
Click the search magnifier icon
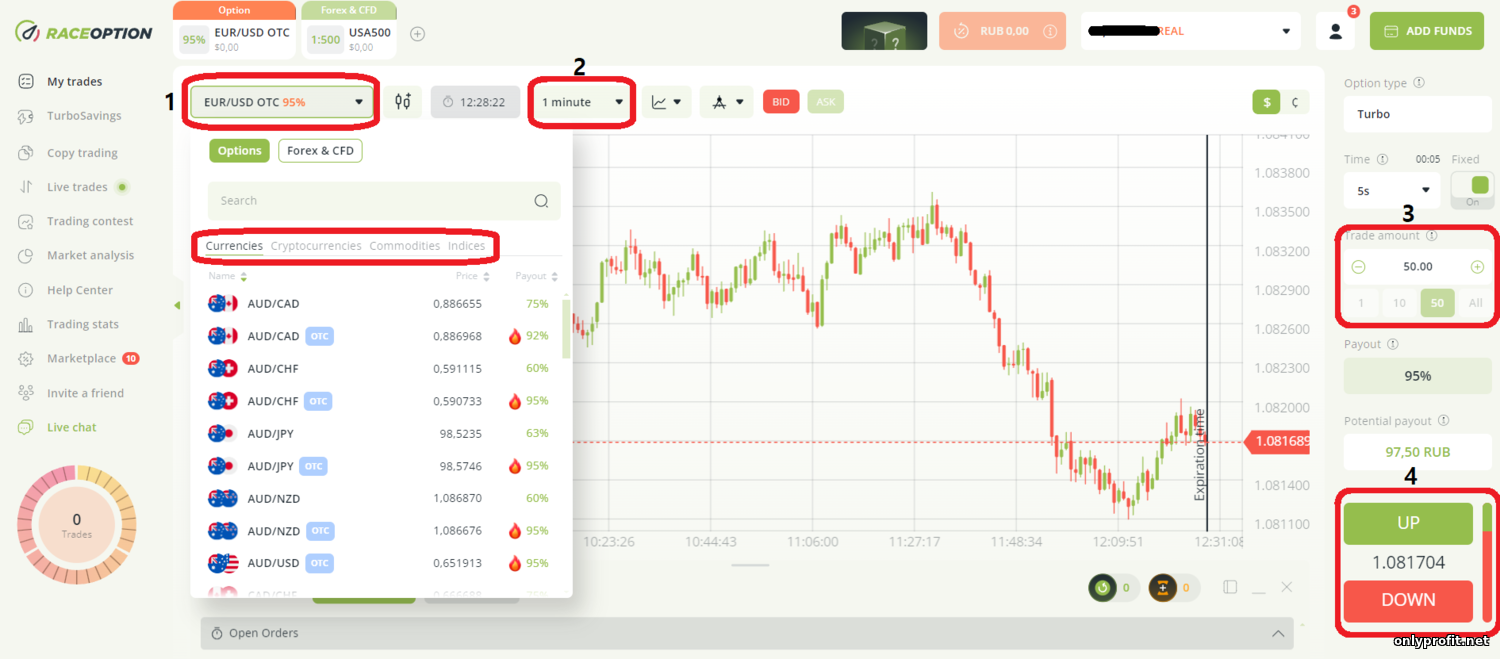541,201
